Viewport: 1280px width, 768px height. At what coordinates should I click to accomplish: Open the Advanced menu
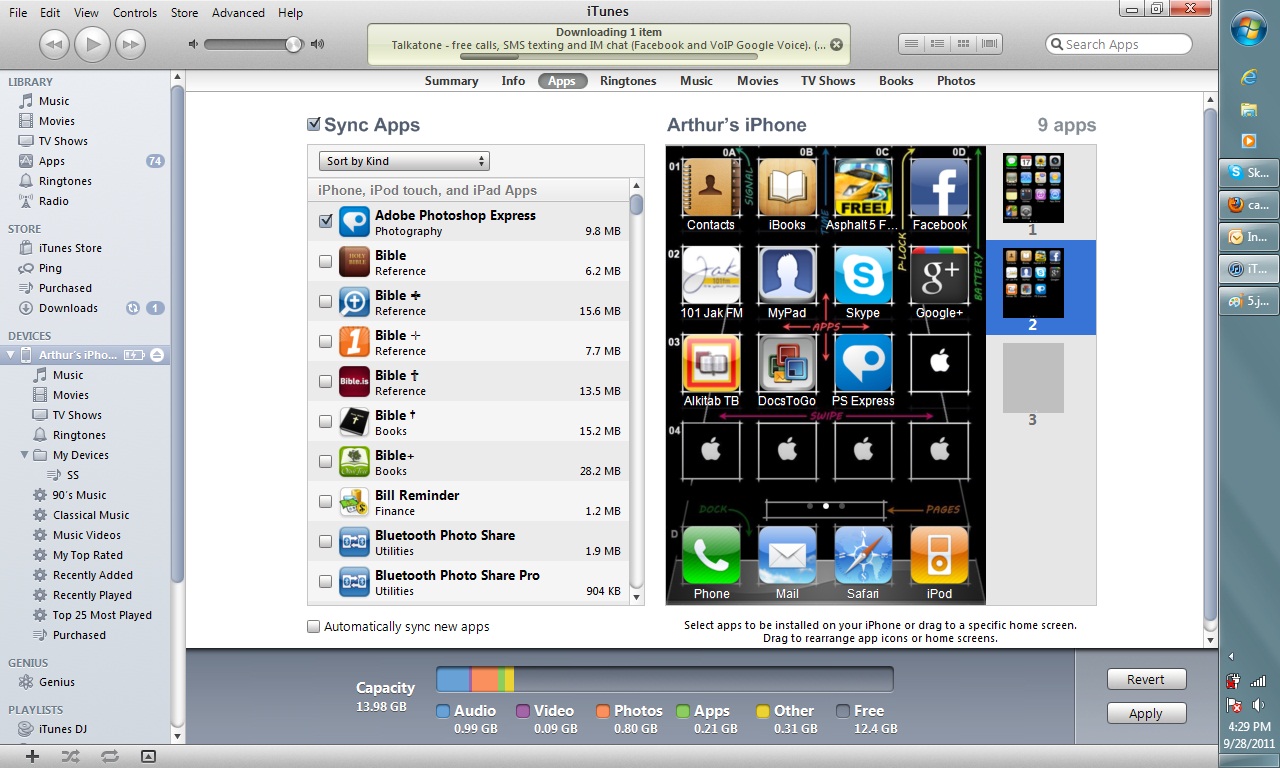coord(238,13)
